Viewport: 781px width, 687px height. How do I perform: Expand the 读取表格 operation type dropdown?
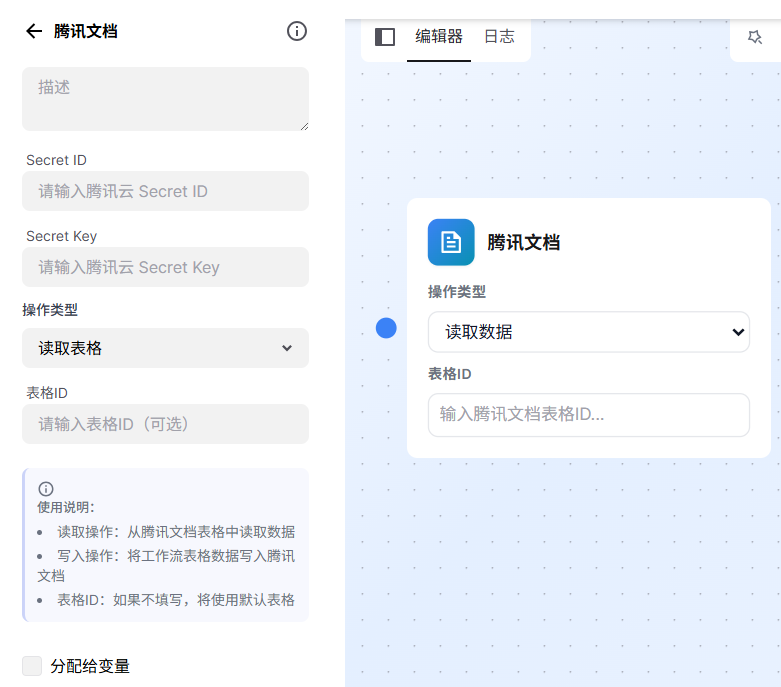click(165, 348)
